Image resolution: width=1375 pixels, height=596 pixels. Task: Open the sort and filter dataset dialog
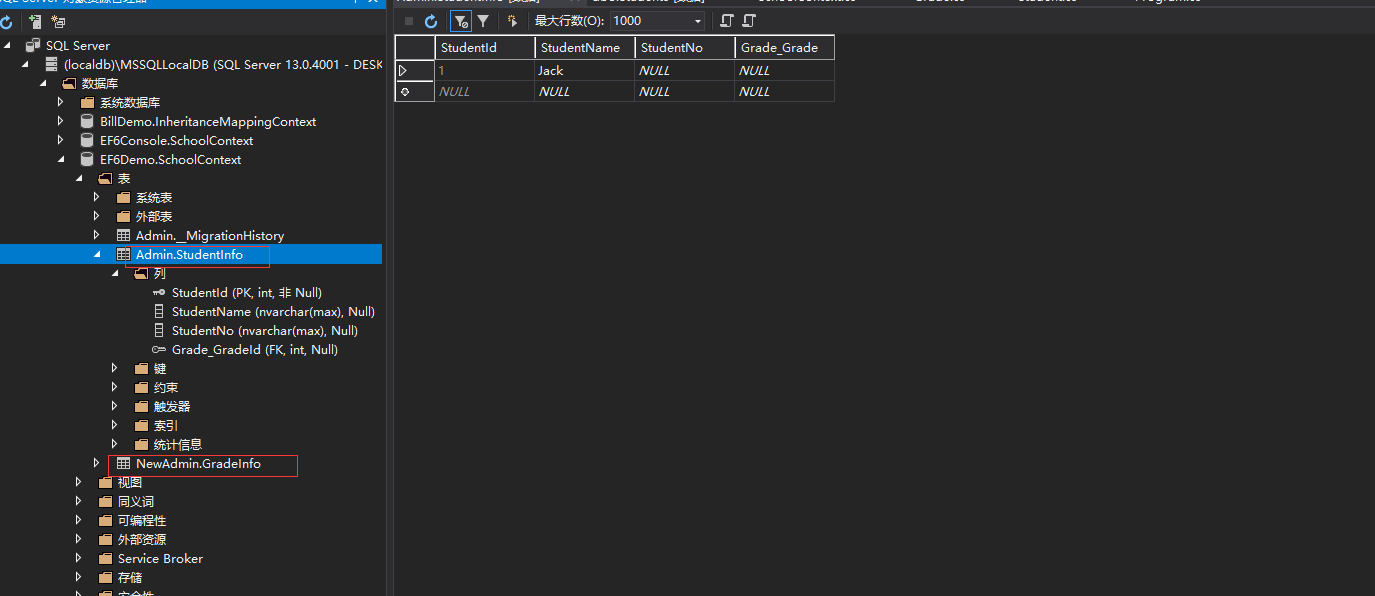pos(483,21)
